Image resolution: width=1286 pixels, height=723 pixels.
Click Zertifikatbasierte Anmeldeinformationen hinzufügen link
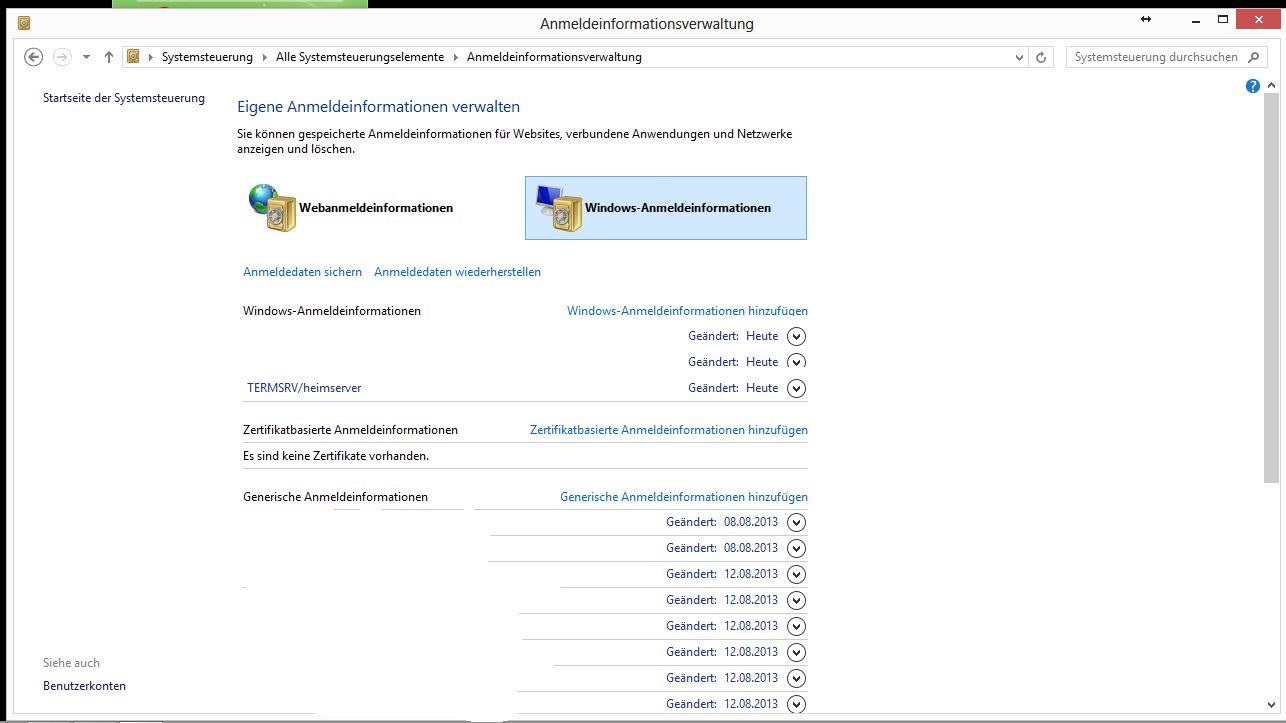[669, 430]
